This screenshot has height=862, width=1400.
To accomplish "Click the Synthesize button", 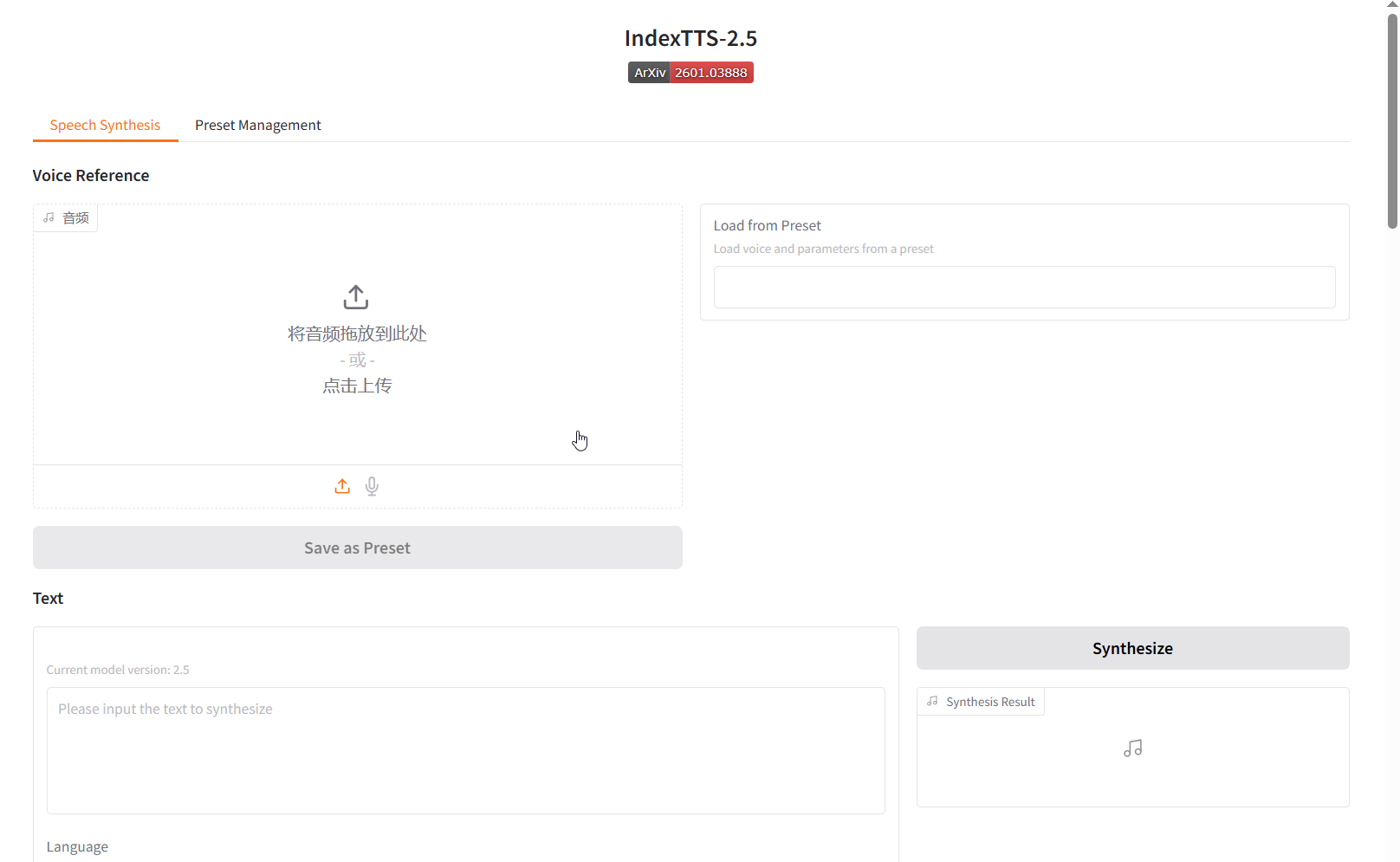I will point(1132,648).
